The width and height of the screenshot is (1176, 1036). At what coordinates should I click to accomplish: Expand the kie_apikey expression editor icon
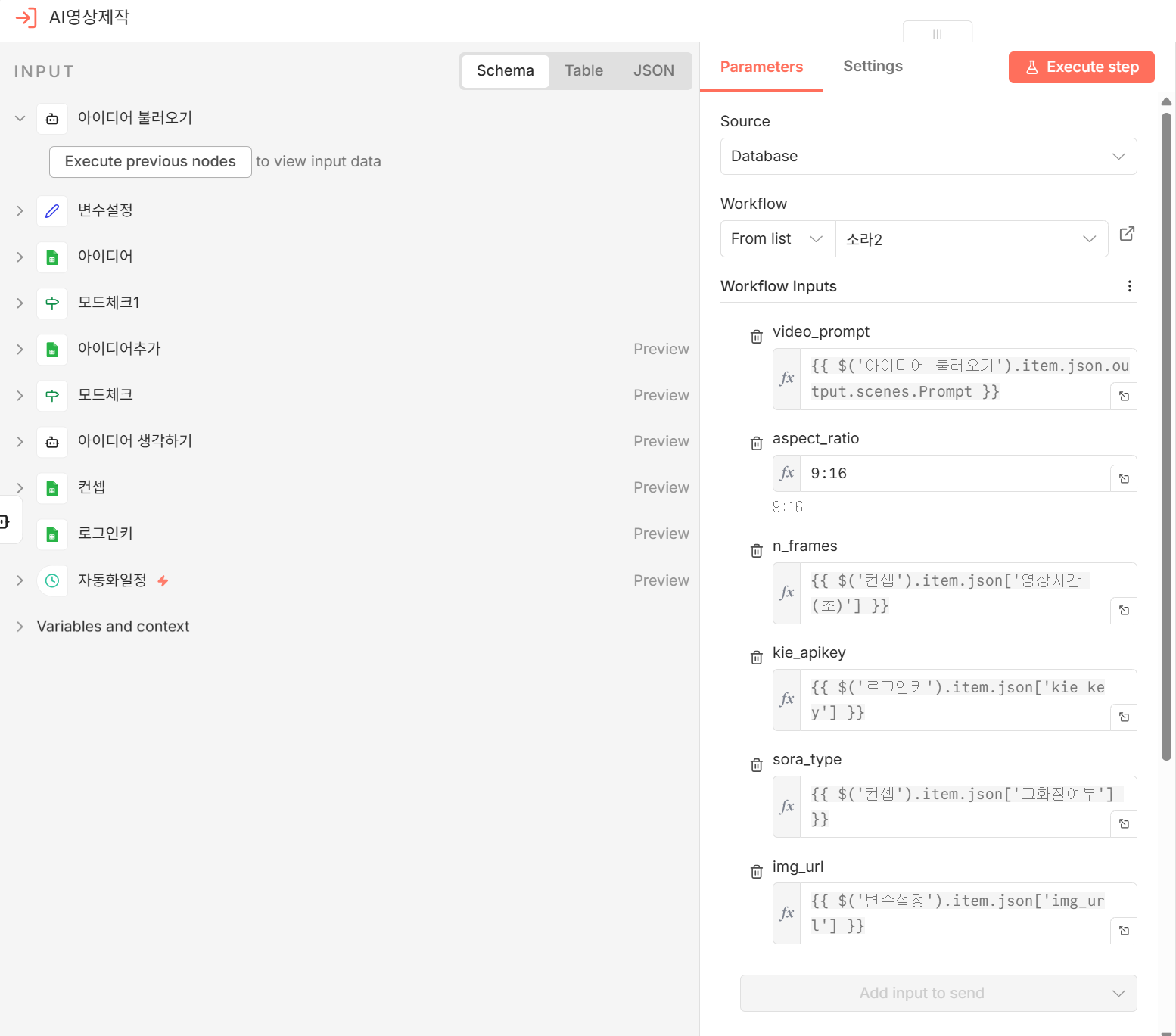coord(1124,717)
